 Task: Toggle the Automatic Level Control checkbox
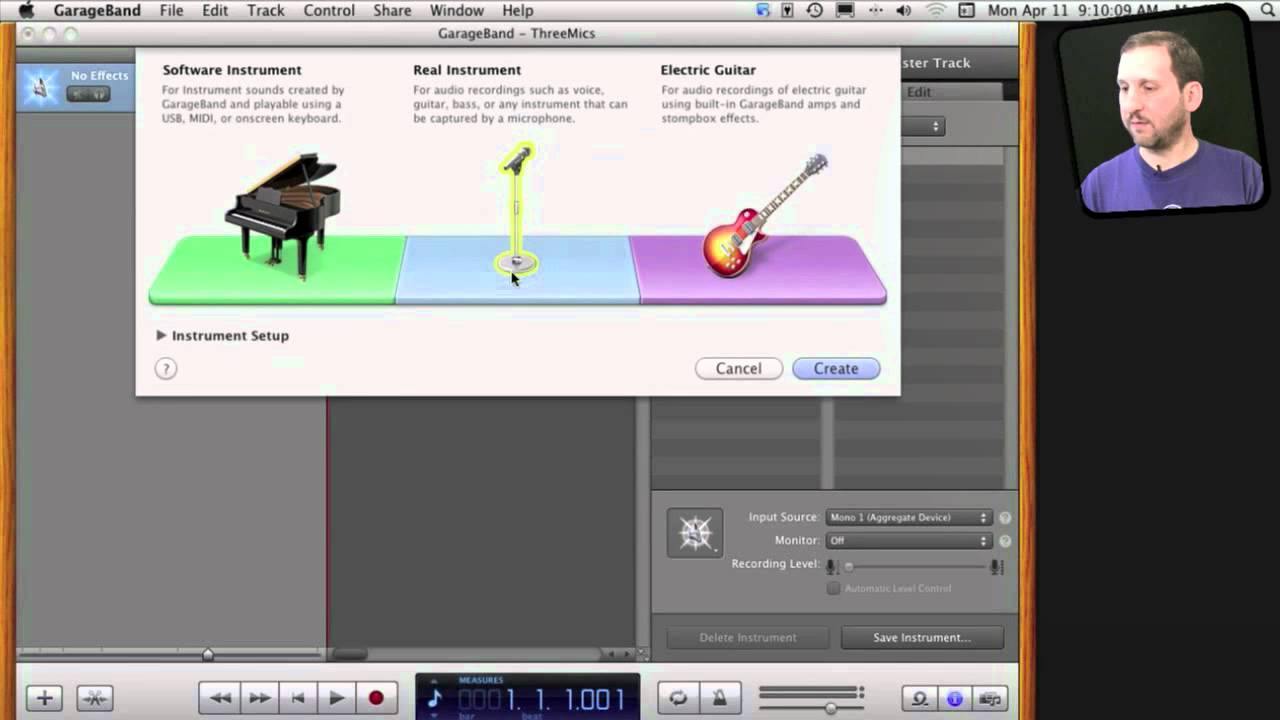pyautogui.click(x=833, y=588)
